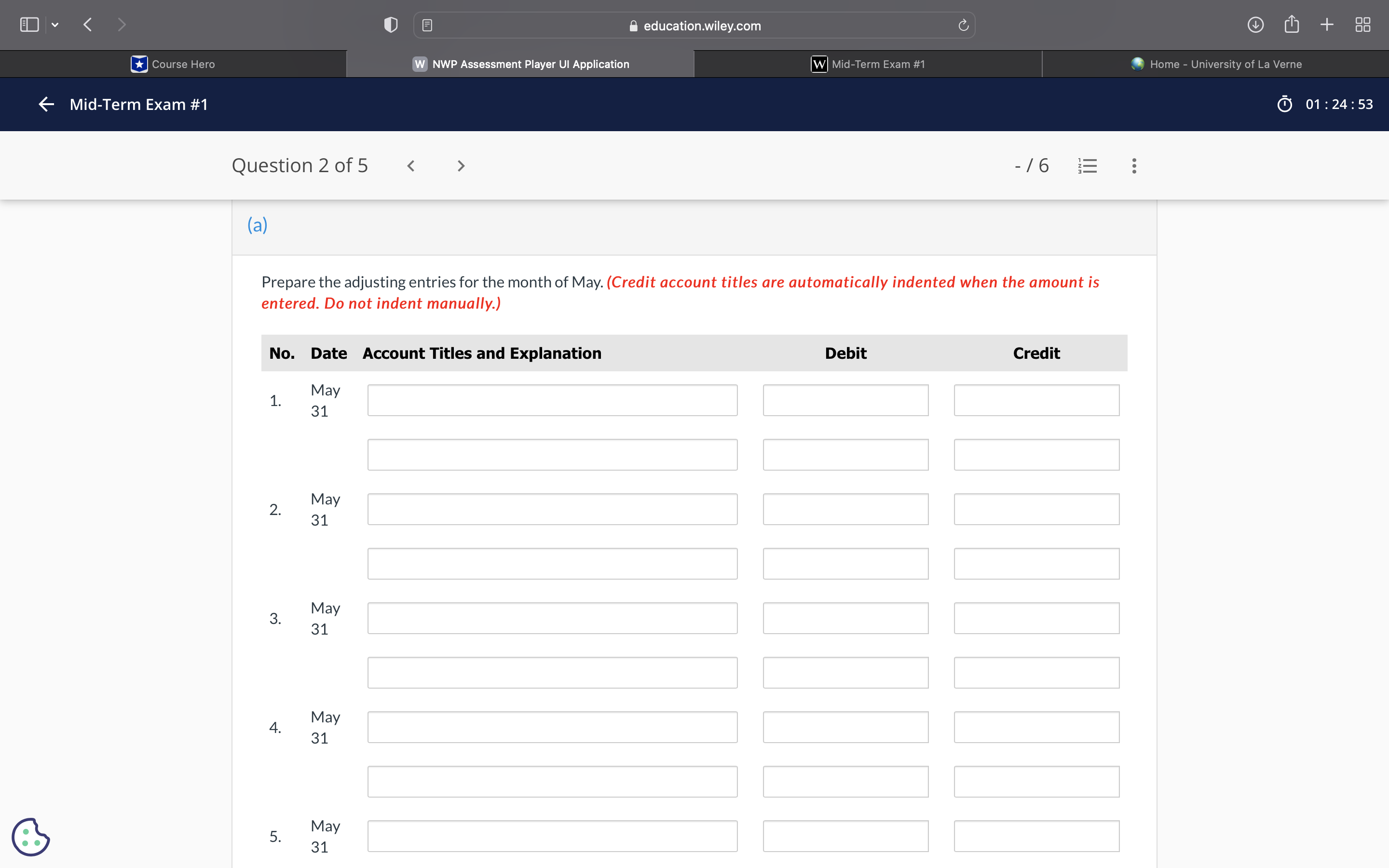Go to the previous question chevron
Image resolution: width=1389 pixels, height=868 pixels.
click(411, 166)
